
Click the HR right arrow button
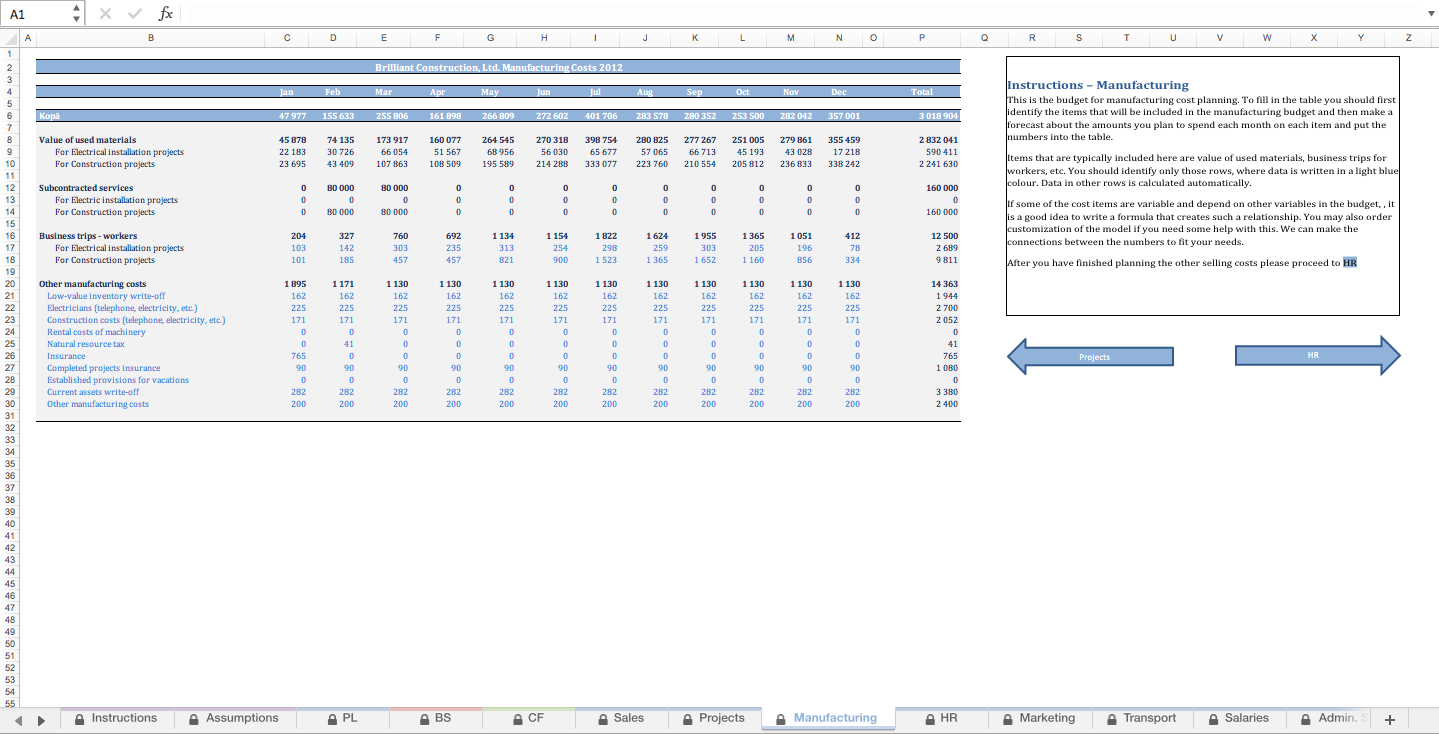pyautogui.click(x=1318, y=355)
